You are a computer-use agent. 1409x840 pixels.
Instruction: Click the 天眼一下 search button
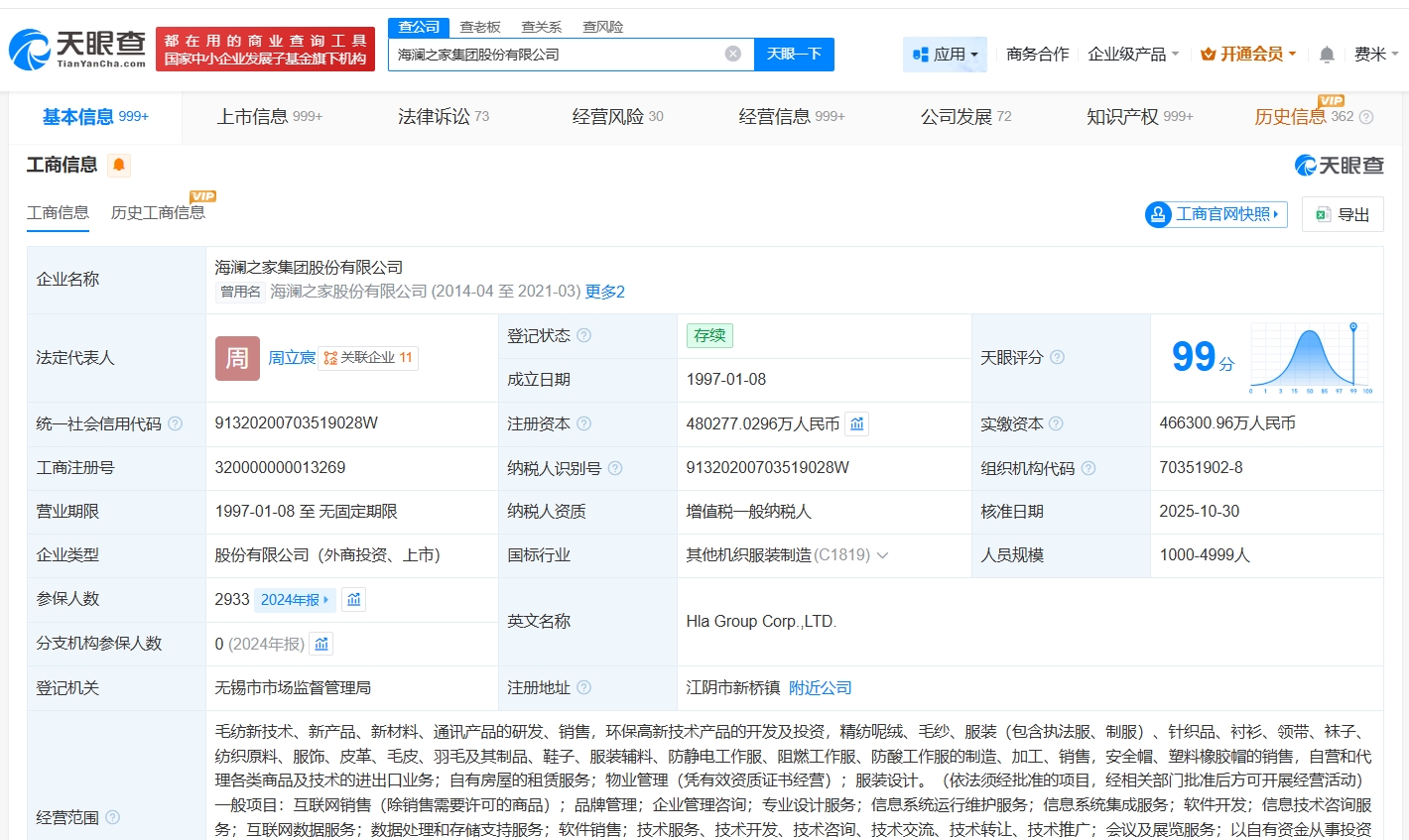pyautogui.click(x=794, y=55)
